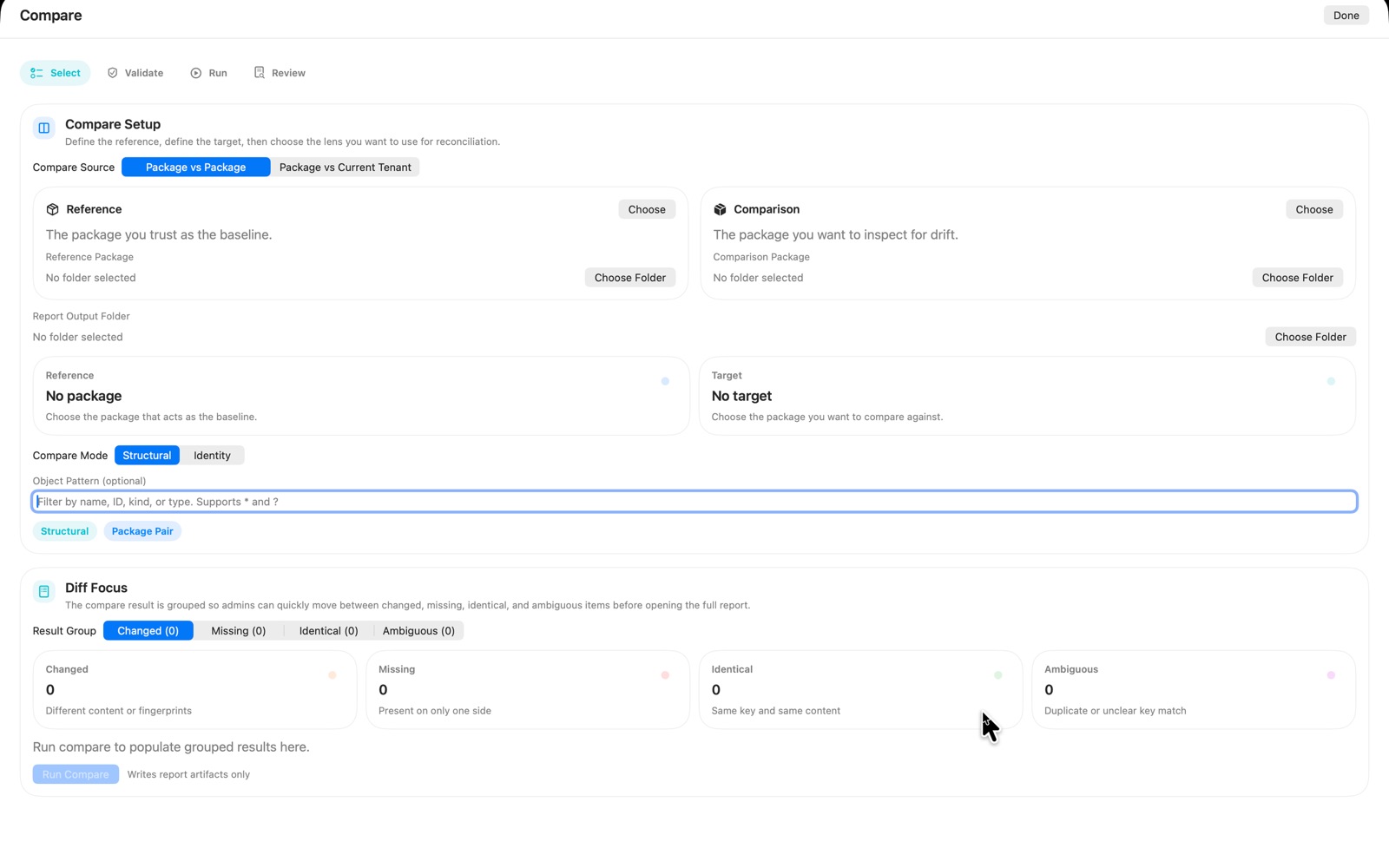Click the Comparison package cube icon

720,208
